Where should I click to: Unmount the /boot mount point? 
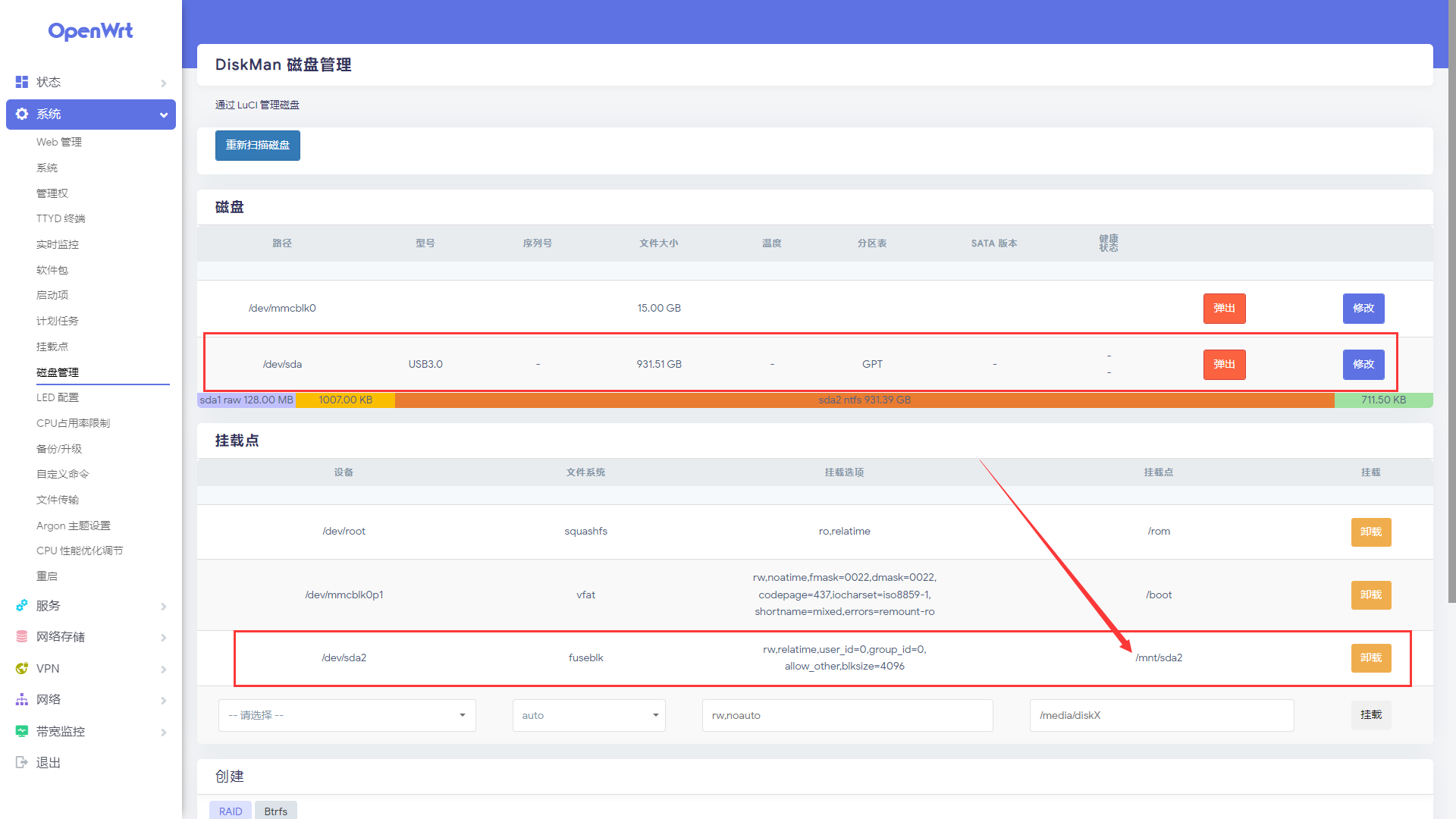pos(1371,595)
